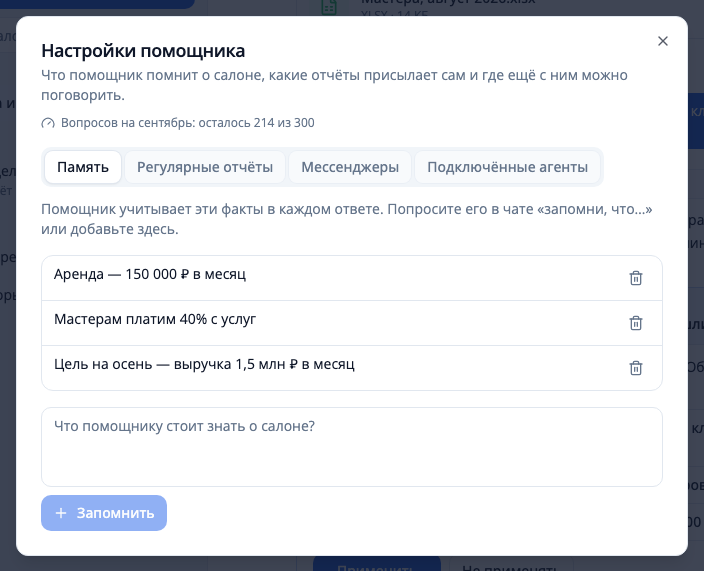
Task: Open the Мессенджеры tab
Action: point(350,167)
